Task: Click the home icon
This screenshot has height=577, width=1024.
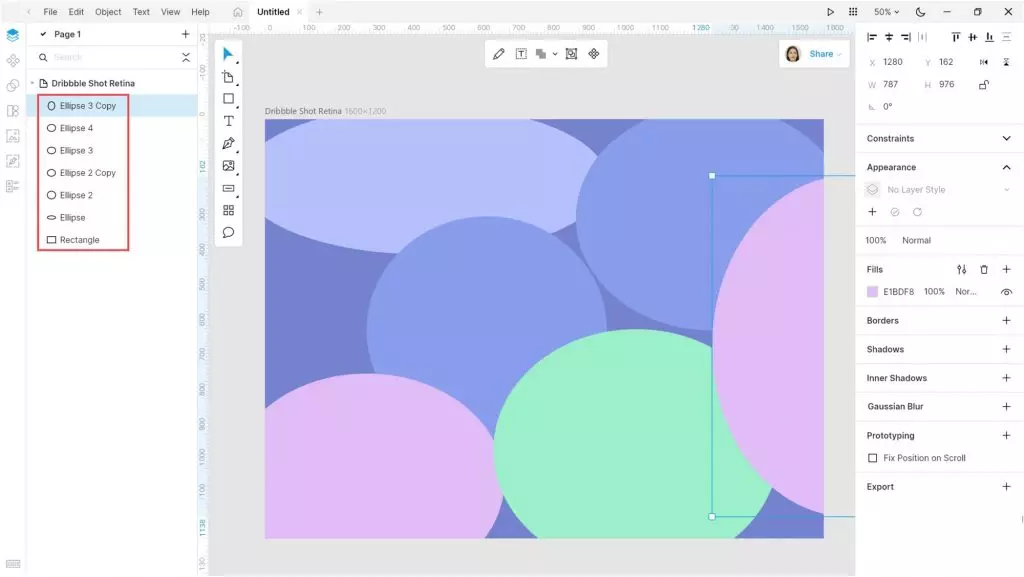Action: pos(238,12)
